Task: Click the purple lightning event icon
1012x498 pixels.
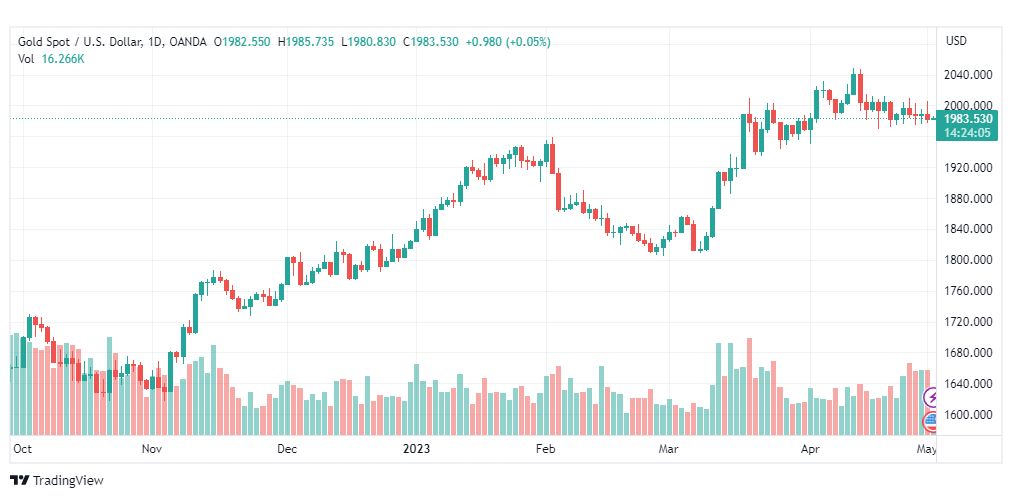Action: click(x=931, y=398)
